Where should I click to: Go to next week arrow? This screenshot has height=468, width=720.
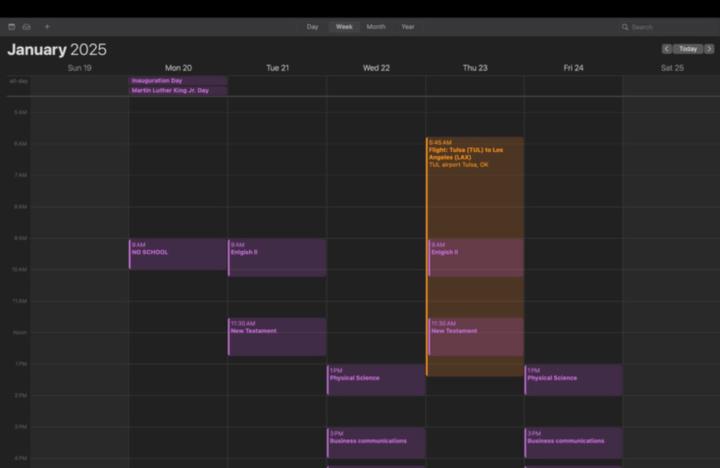709,49
